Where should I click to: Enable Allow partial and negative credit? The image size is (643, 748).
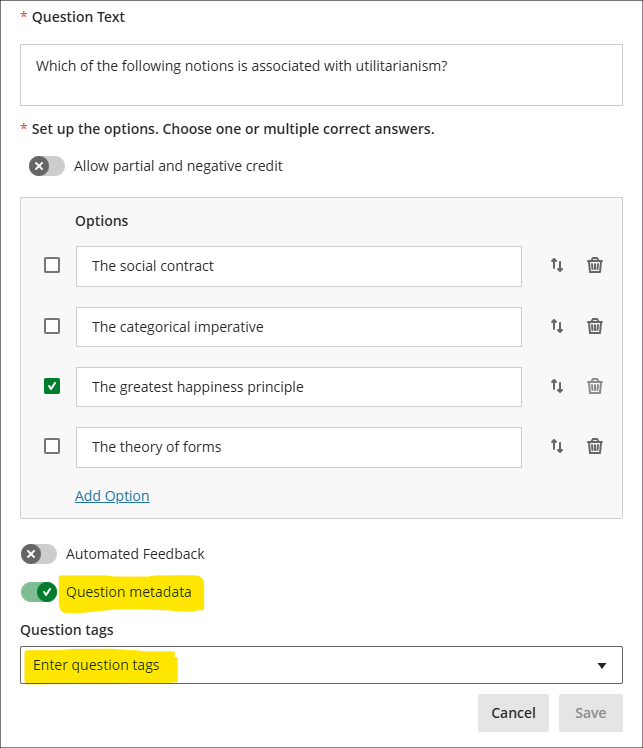[x=47, y=166]
